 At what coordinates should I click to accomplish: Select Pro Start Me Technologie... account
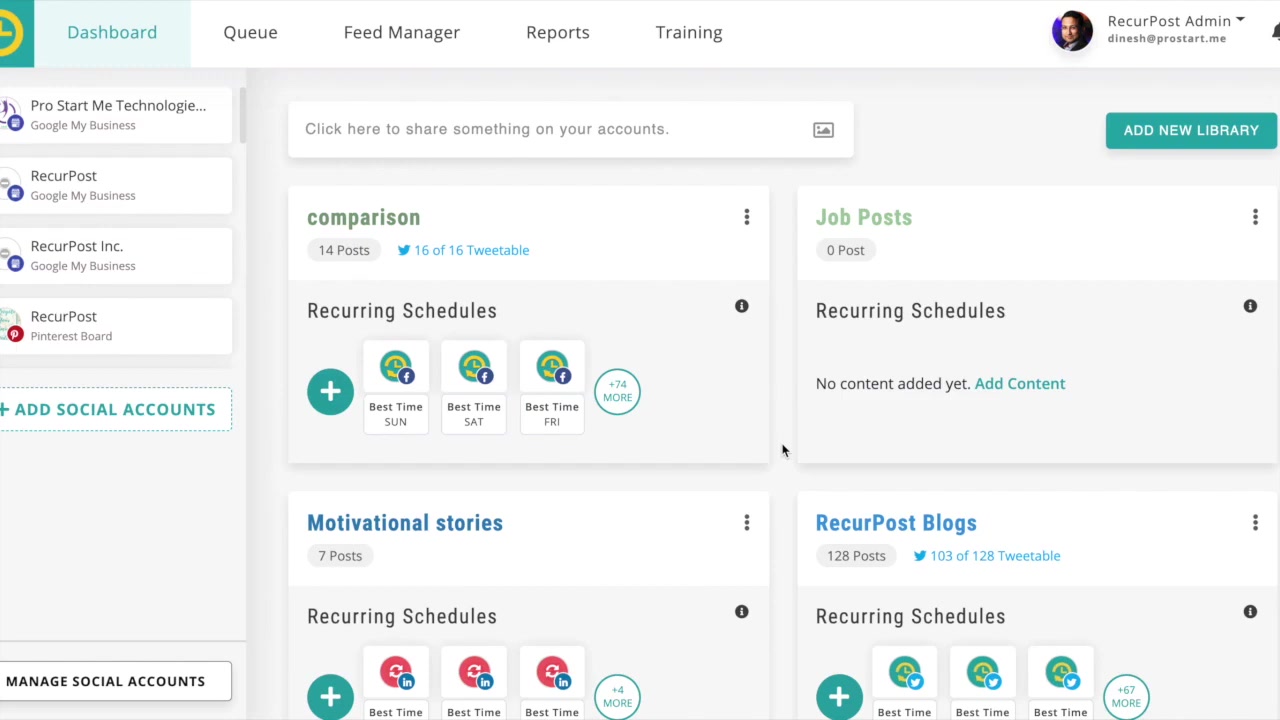point(116,115)
